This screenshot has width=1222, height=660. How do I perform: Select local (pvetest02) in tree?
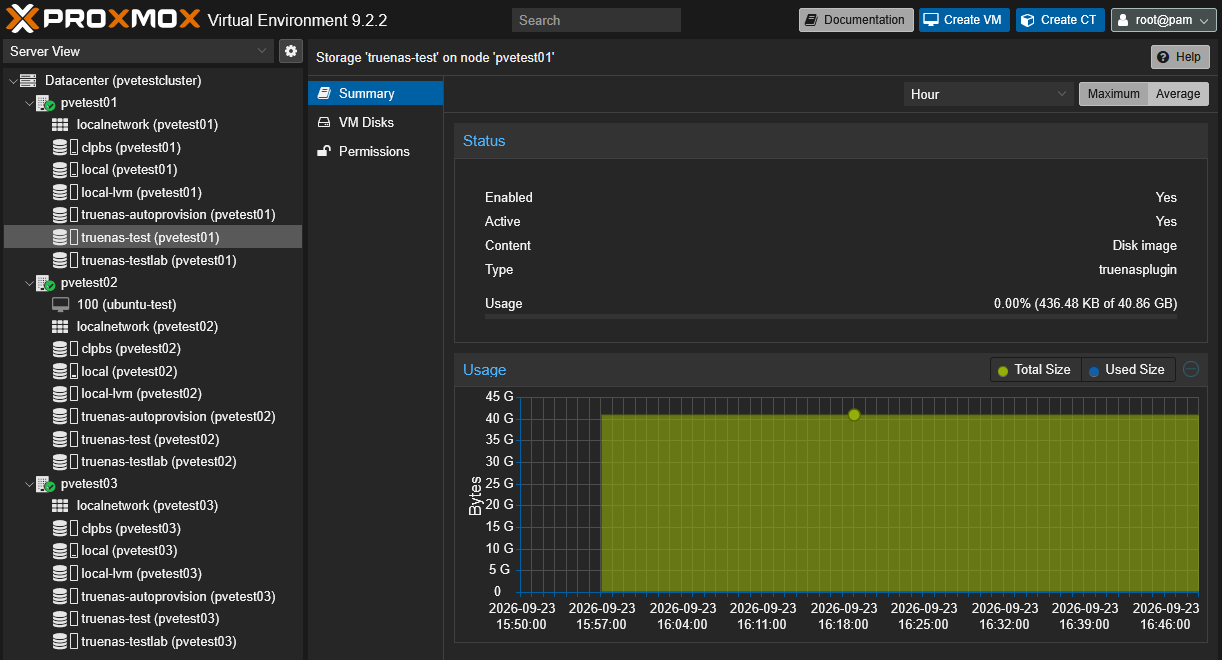tap(153, 371)
